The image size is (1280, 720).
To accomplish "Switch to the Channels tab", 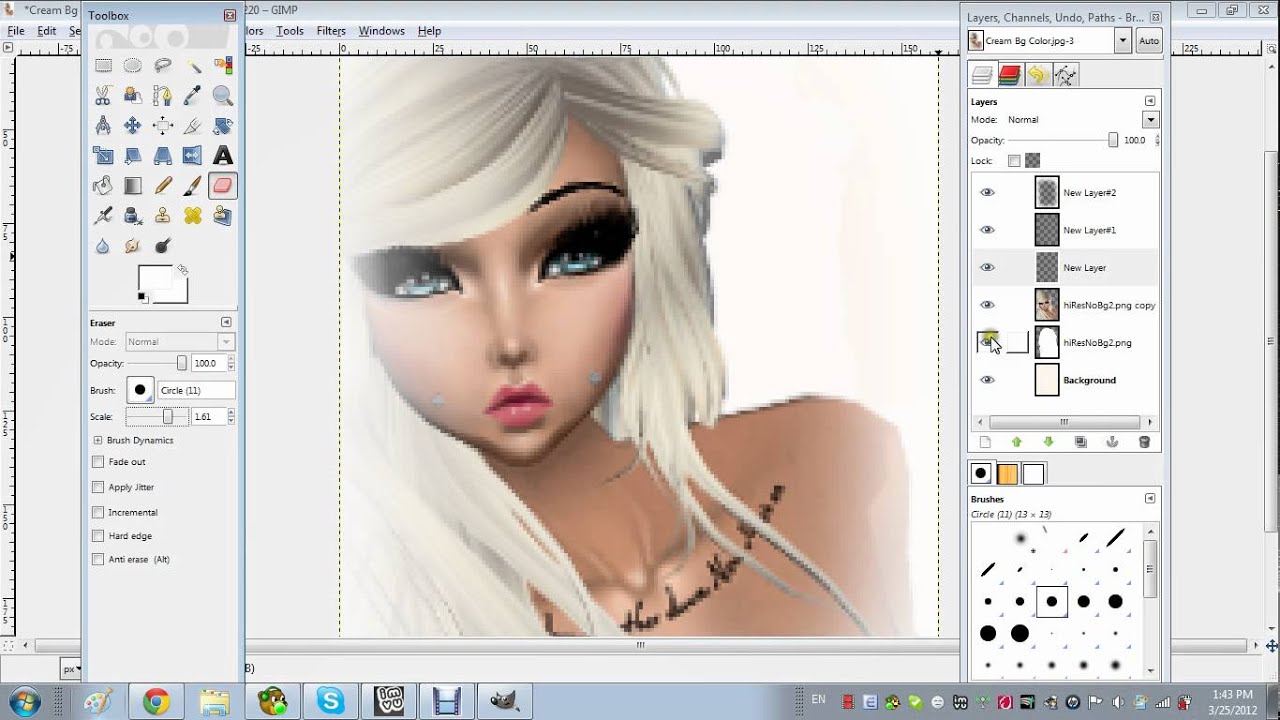I will pyautogui.click(x=1009, y=75).
